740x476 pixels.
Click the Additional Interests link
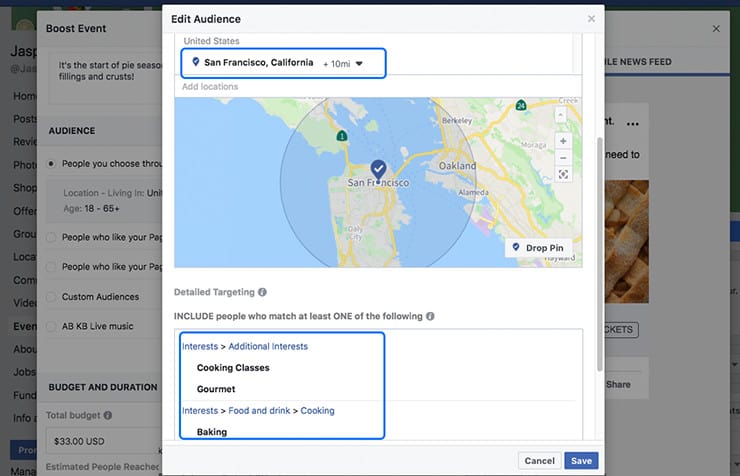[x=268, y=346]
